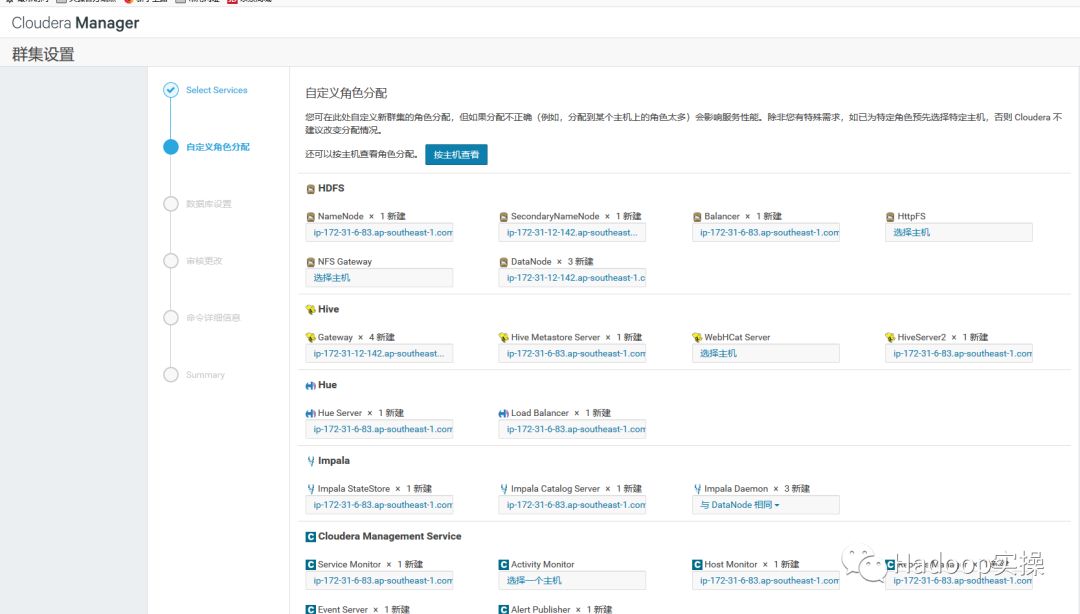Open the Load Balancer host assignment field
This screenshot has height=614, width=1080.
(x=572, y=429)
